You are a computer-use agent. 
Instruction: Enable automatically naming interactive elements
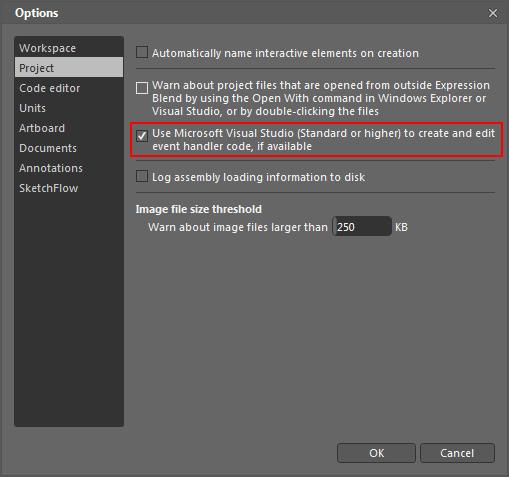pos(142,52)
